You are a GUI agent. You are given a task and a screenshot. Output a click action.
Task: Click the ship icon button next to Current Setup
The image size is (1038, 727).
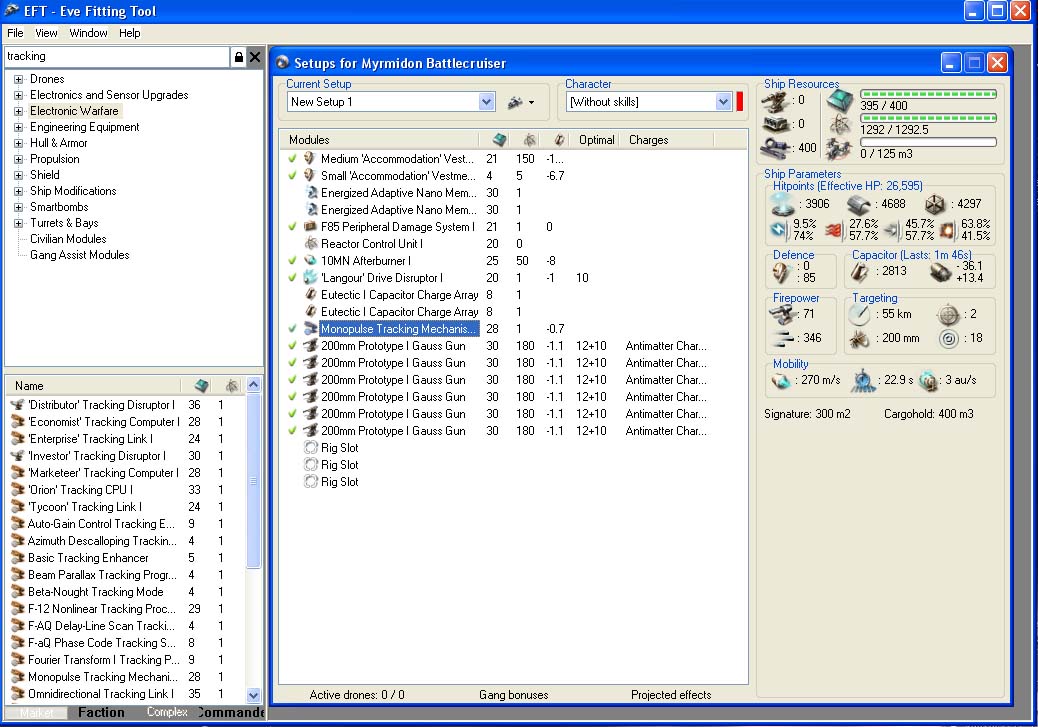[x=516, y=102]
